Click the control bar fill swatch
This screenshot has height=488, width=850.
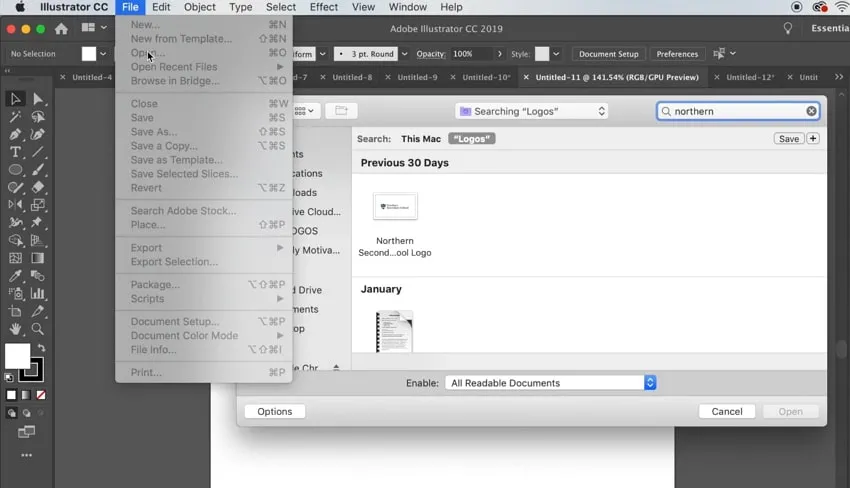point(89,54)
